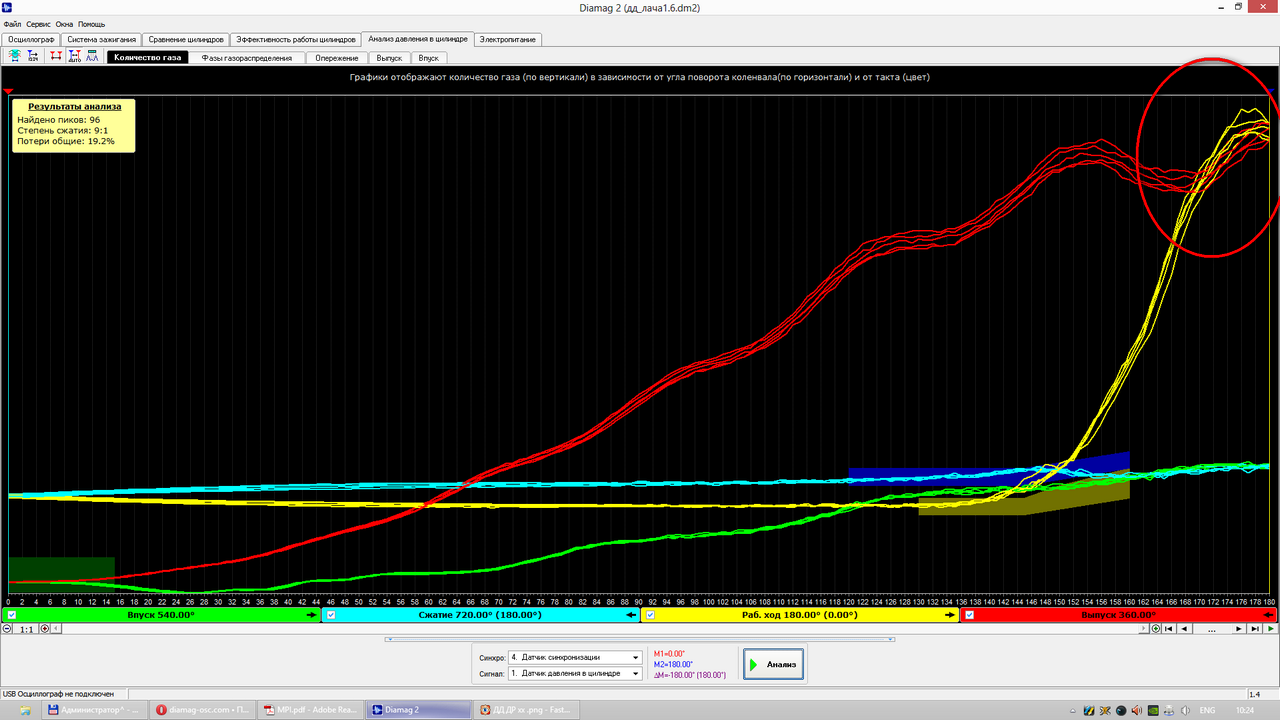The height and width of the screenshot is (720, 1280).
Task: Click the Diamag 2 taskbar item
Action: [416, 710]
